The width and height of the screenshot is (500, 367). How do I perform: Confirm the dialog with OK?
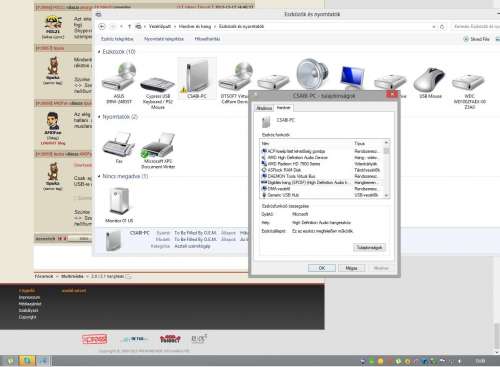tap(322, 268)
